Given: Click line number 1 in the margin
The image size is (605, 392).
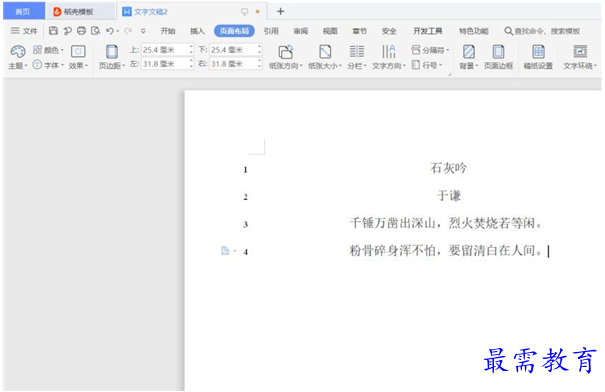Looking at the screenshot, I should tap(245, 170).
